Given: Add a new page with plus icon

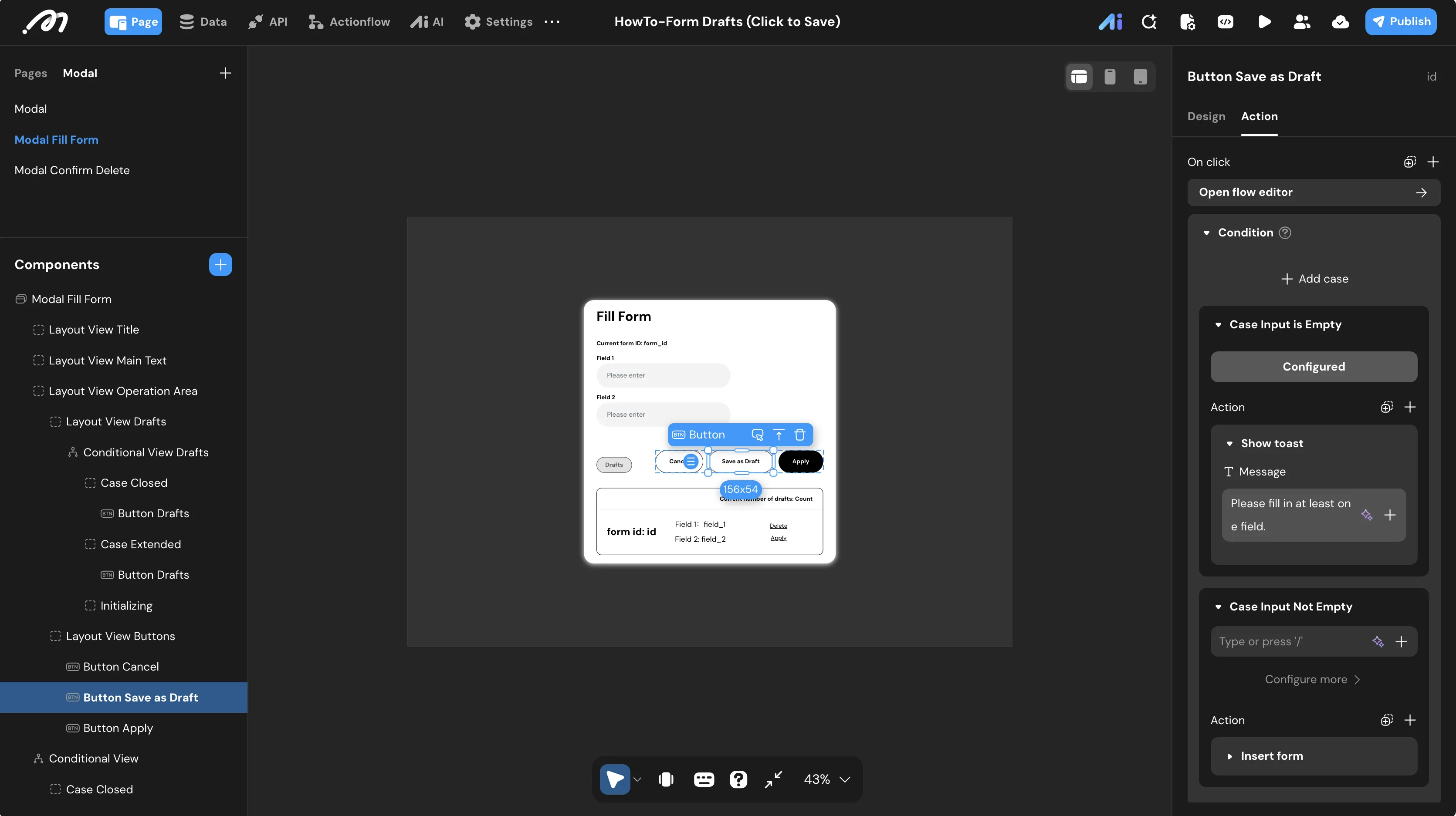Looking at the screenshot, I should pyautogui.click(x=225, y=73).
